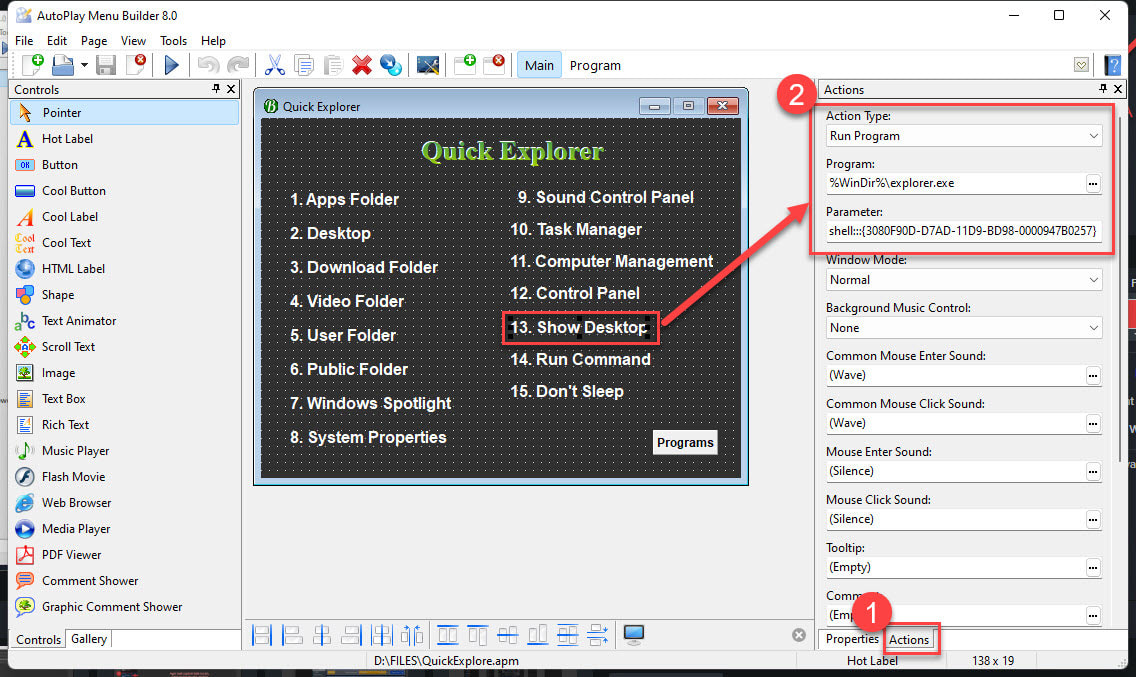The width and height of the screenshot is (1136, 677).
Task: Open the View menu
Action: pos(133,41)
